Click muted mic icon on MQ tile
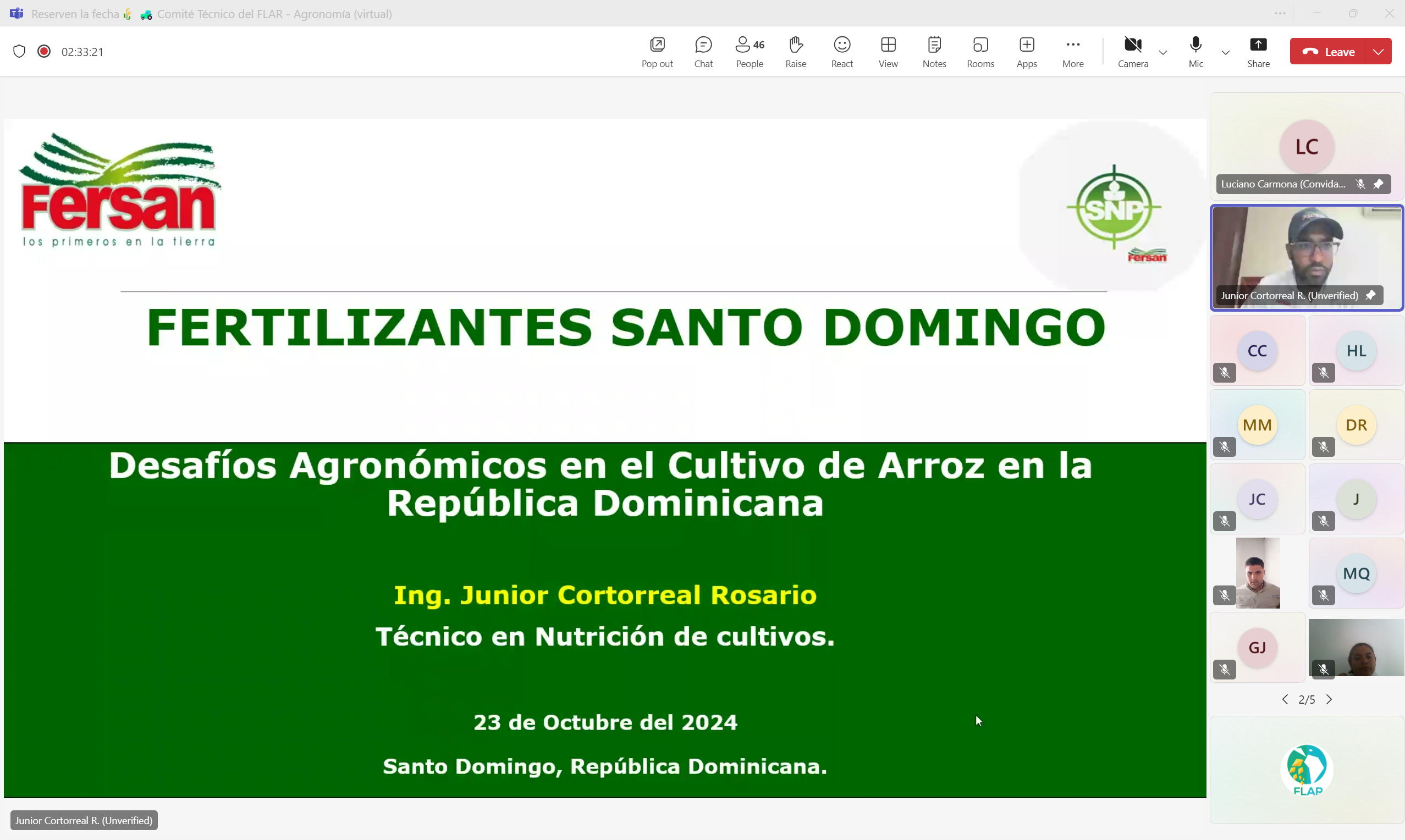Screen dimensions: 1405x840 (x=1324, y=595)
